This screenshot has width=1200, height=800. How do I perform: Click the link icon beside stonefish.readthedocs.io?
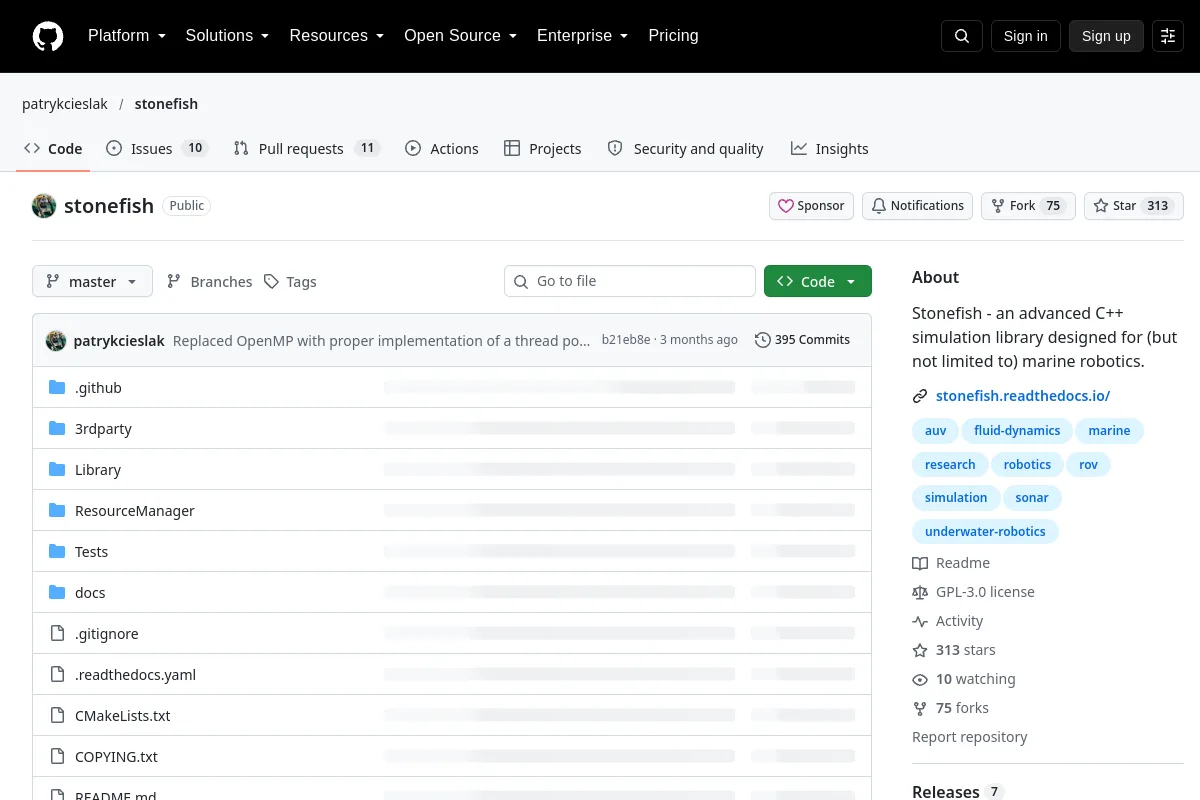point(920,396)
